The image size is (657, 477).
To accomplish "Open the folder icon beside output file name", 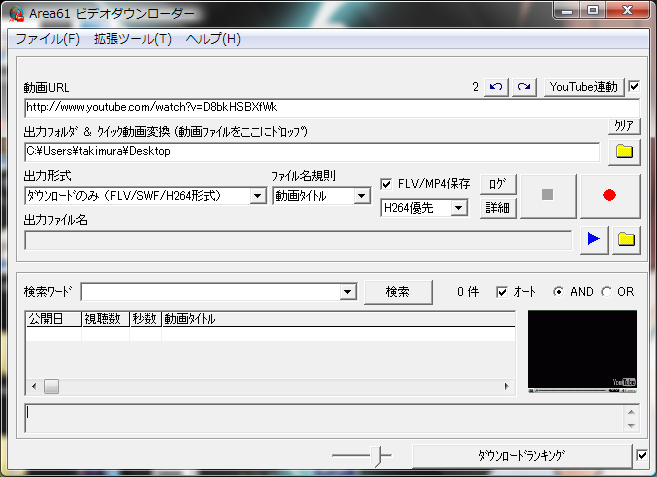I will click(x=626, y=239).
